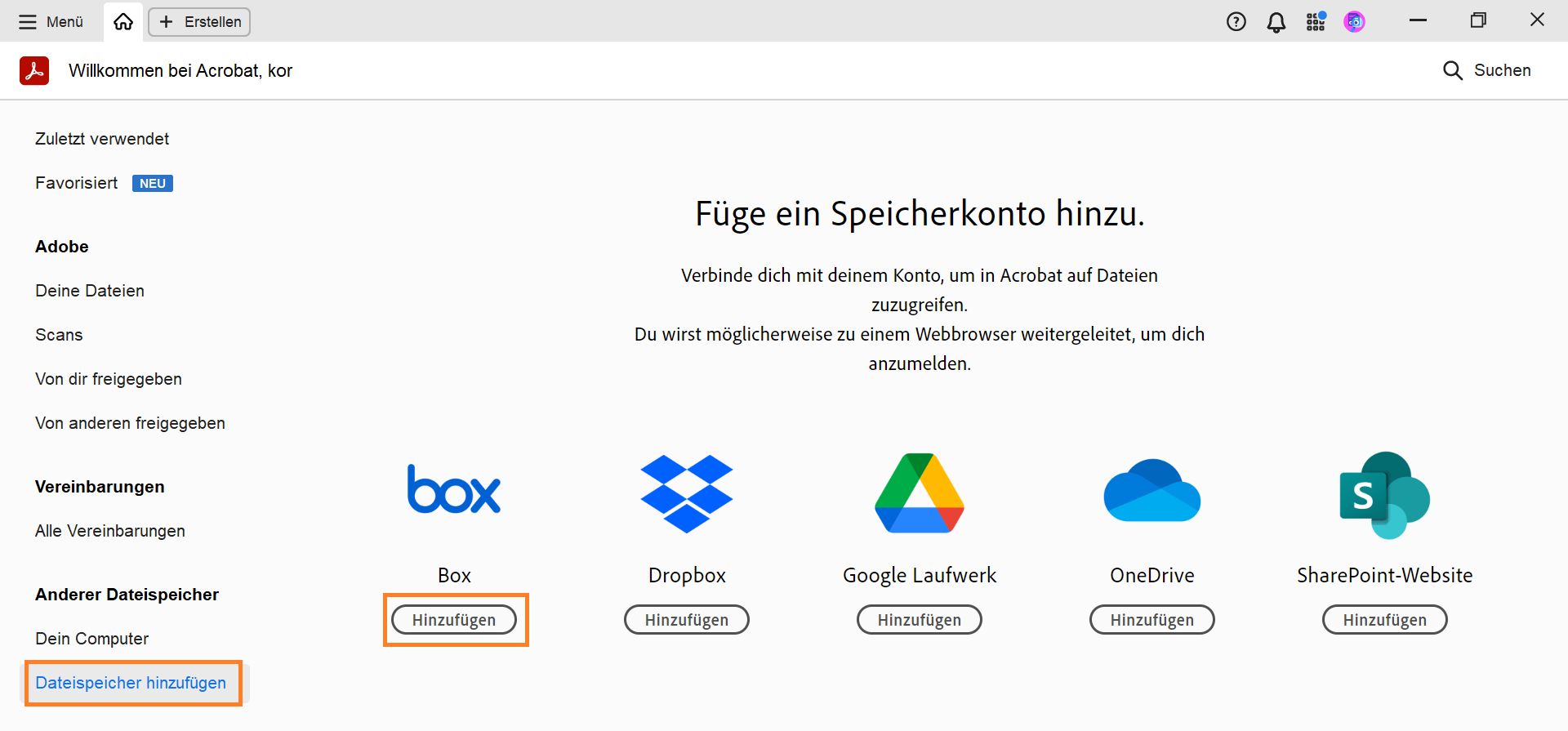Viewport: 1568px width, 731px height.
Task: Open Scans in the sidebar
Action: tap(59, 335)
